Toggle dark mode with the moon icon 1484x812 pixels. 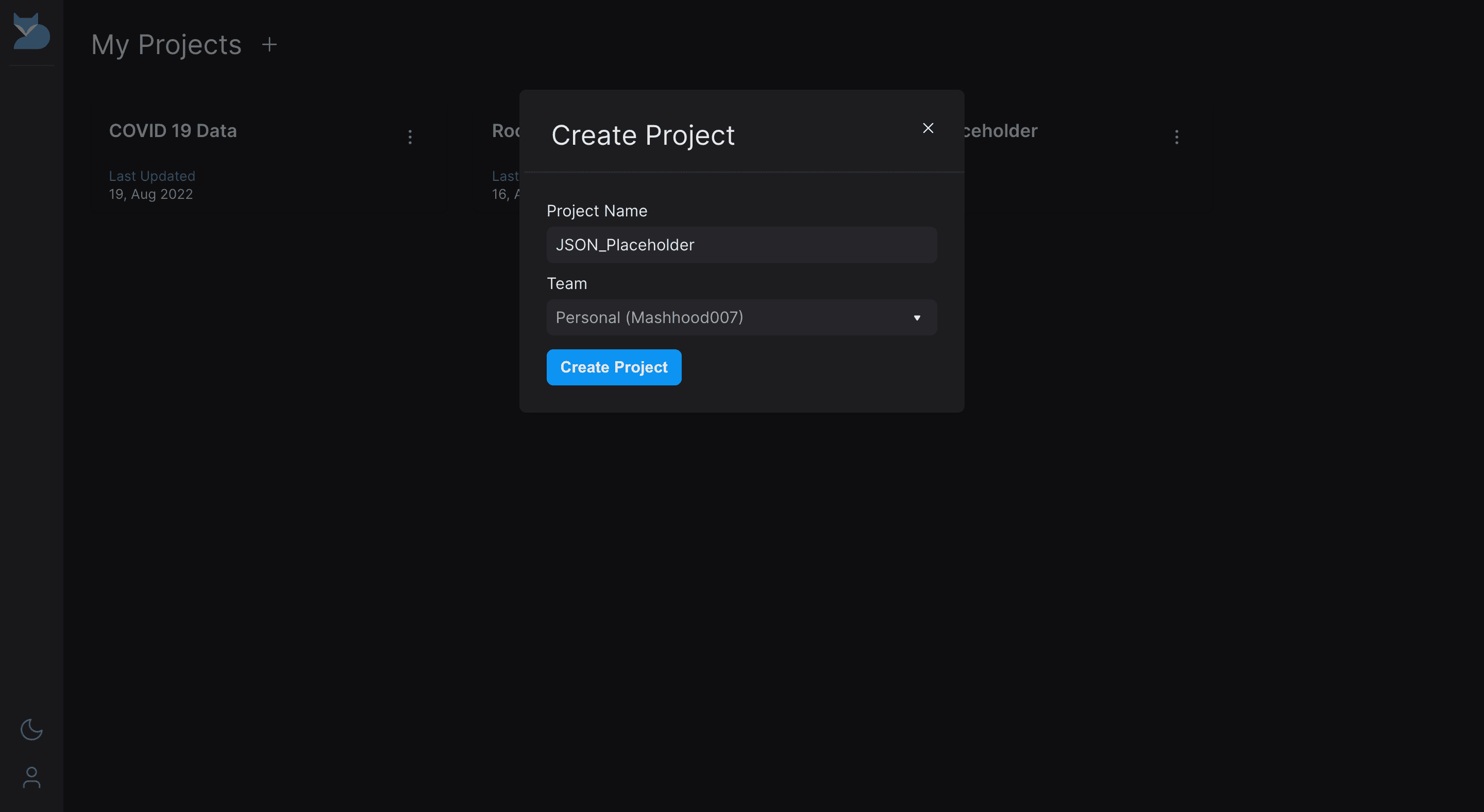31,730
